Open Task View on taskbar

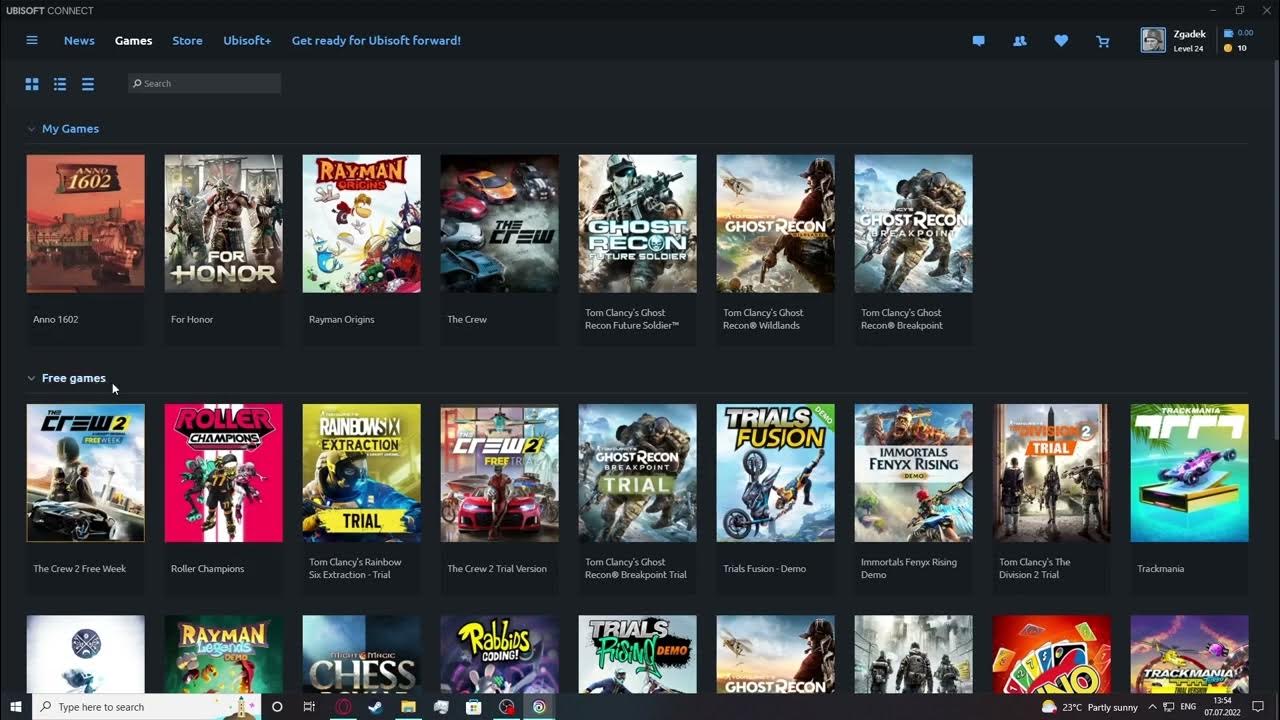pyautogui.click(x=309, y=707)
